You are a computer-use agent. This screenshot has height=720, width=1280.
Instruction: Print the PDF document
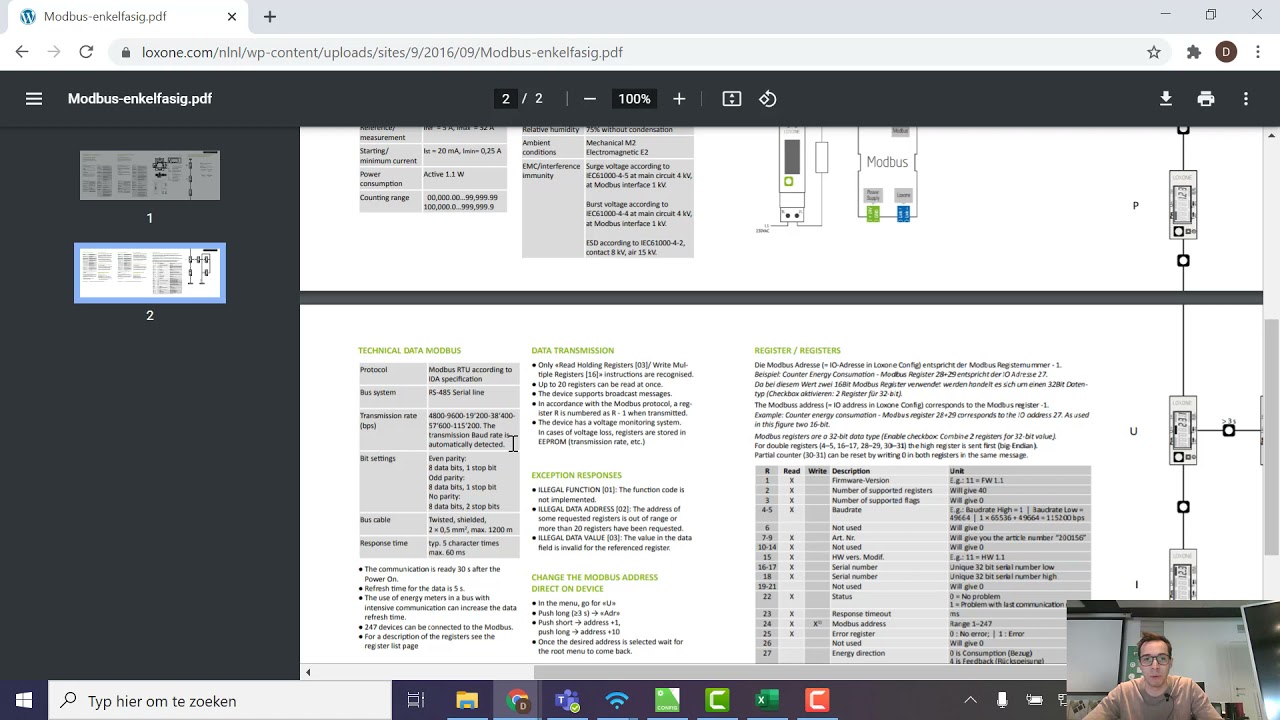1206,98
